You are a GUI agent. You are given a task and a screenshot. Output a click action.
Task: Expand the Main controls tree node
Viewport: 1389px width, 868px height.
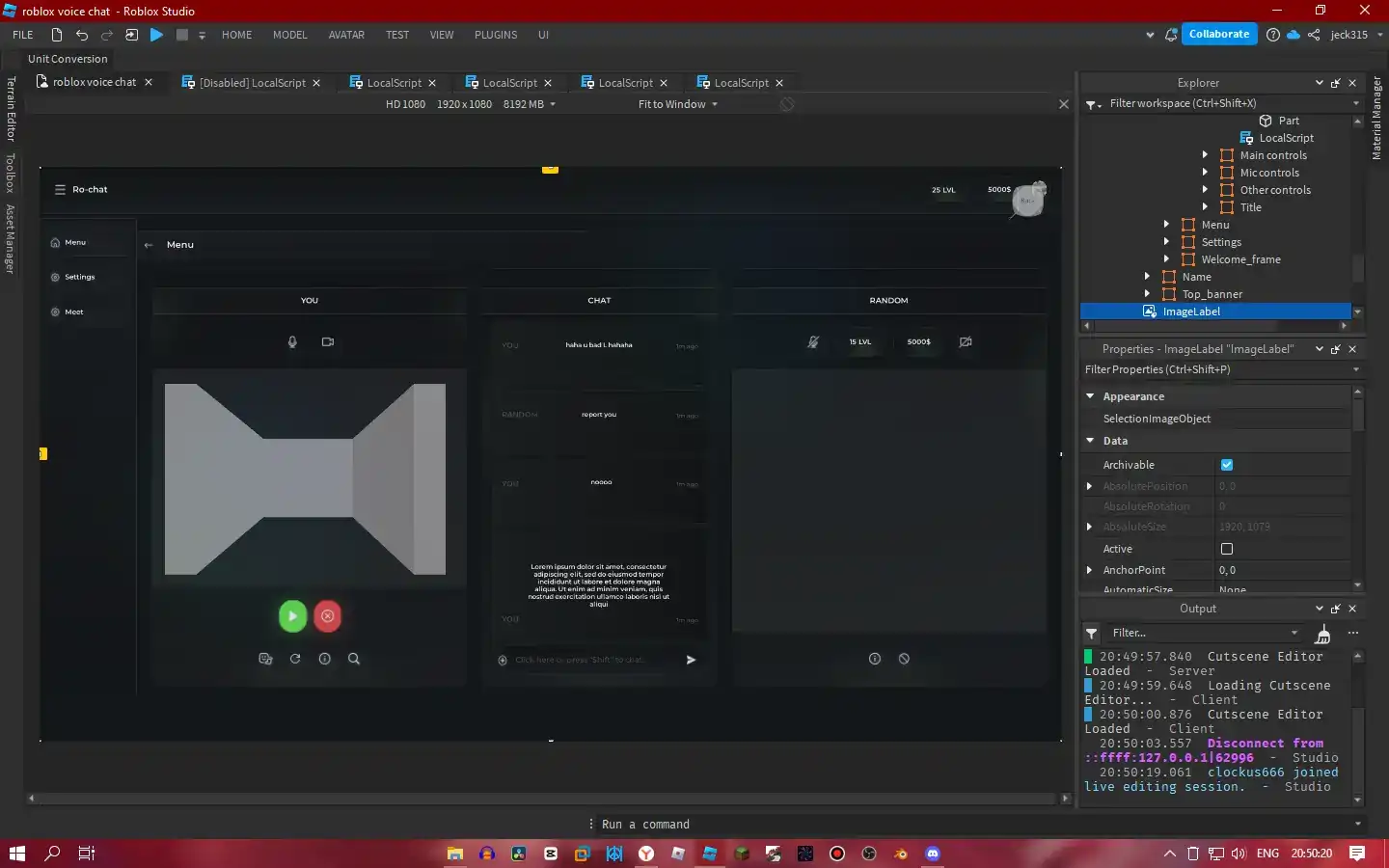[1205, 155]
